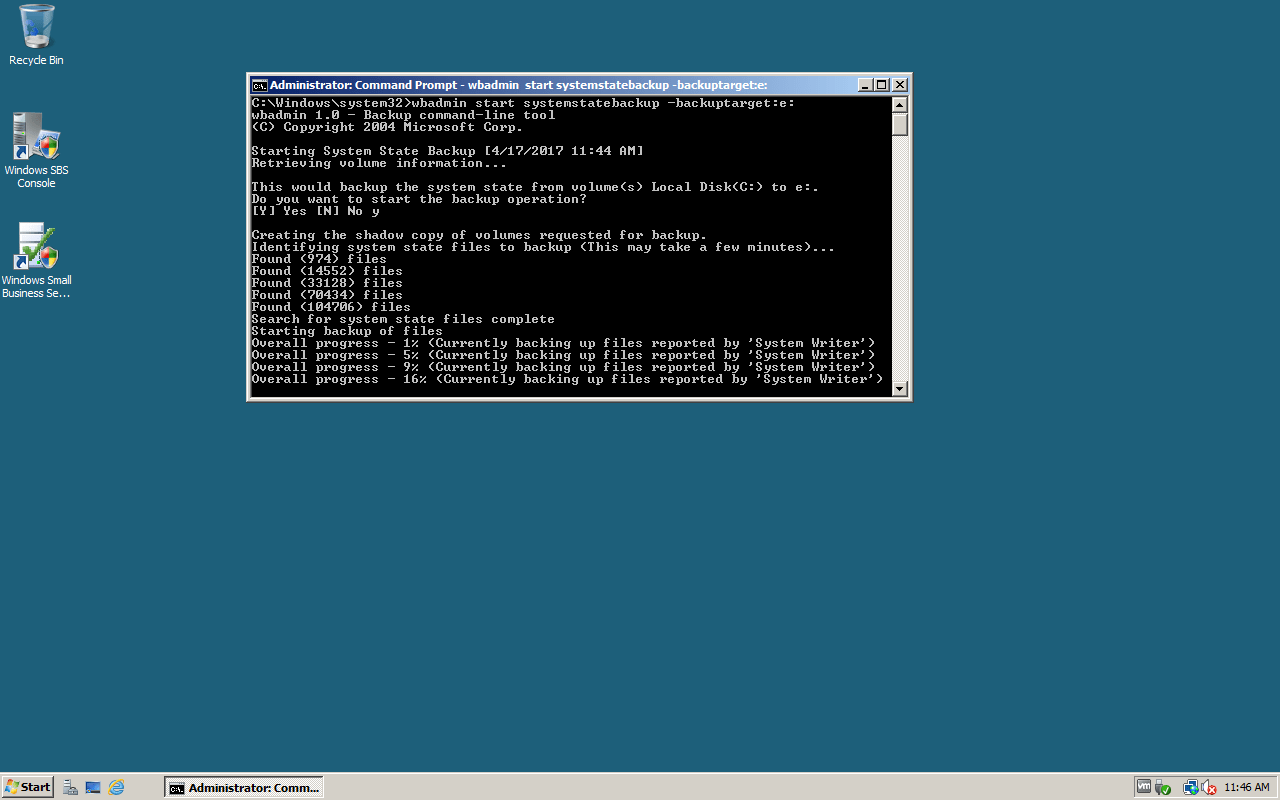
Task: Click the 11:46 AM system clock
Action: 1246,787
